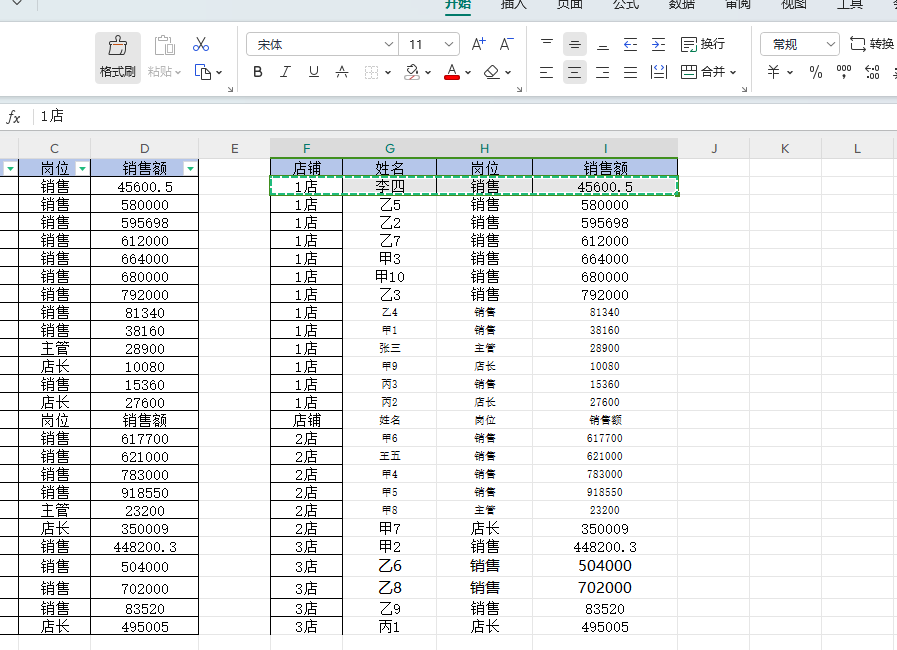Apply cell borders icon

point(371,72)
